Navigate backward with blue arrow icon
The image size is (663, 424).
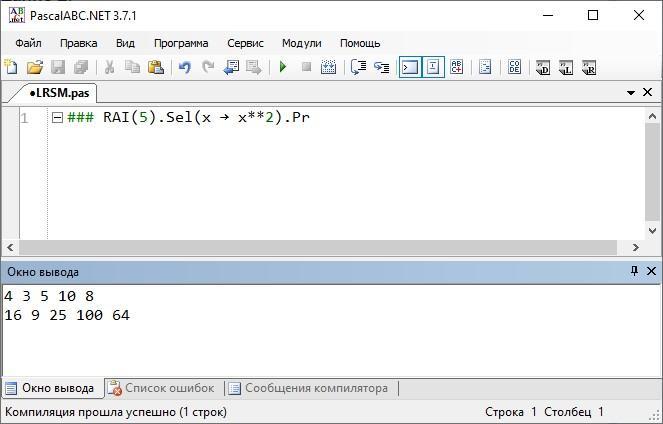point(231,67)
